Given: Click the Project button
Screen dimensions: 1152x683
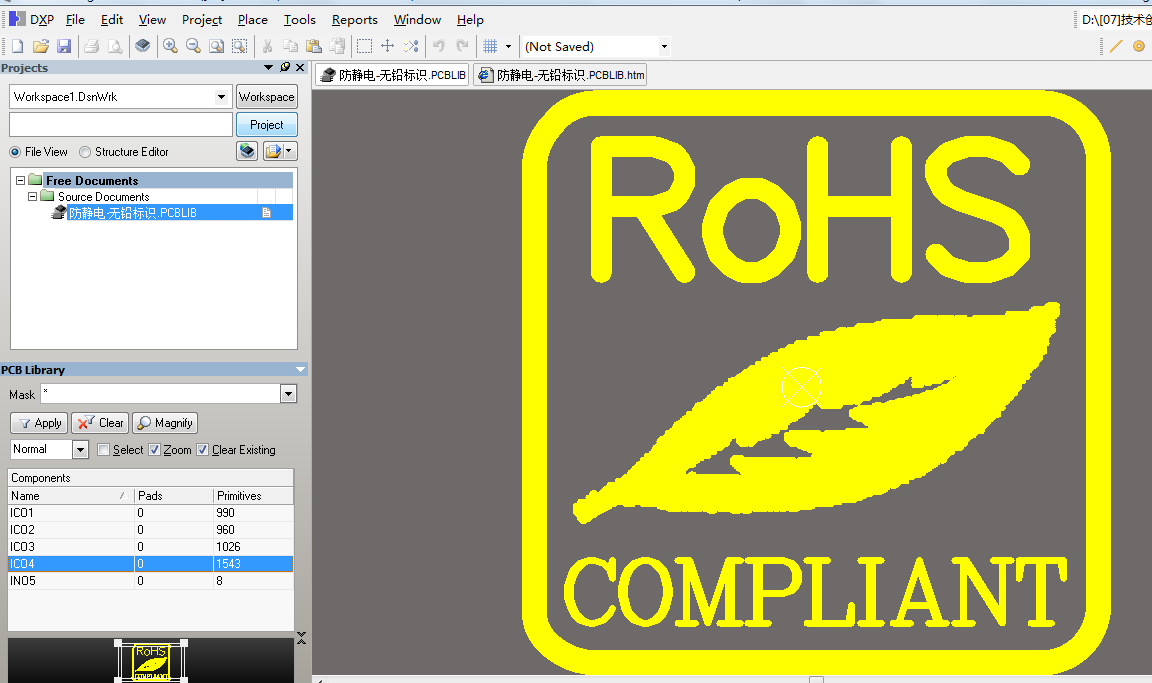Looking at the screenshot, I should (267, 124).
